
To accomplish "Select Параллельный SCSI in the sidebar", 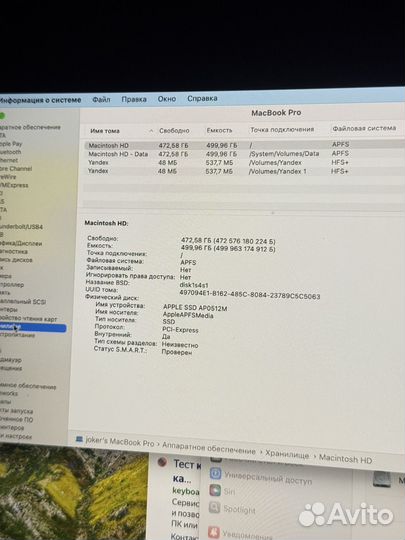I will 23,302.
